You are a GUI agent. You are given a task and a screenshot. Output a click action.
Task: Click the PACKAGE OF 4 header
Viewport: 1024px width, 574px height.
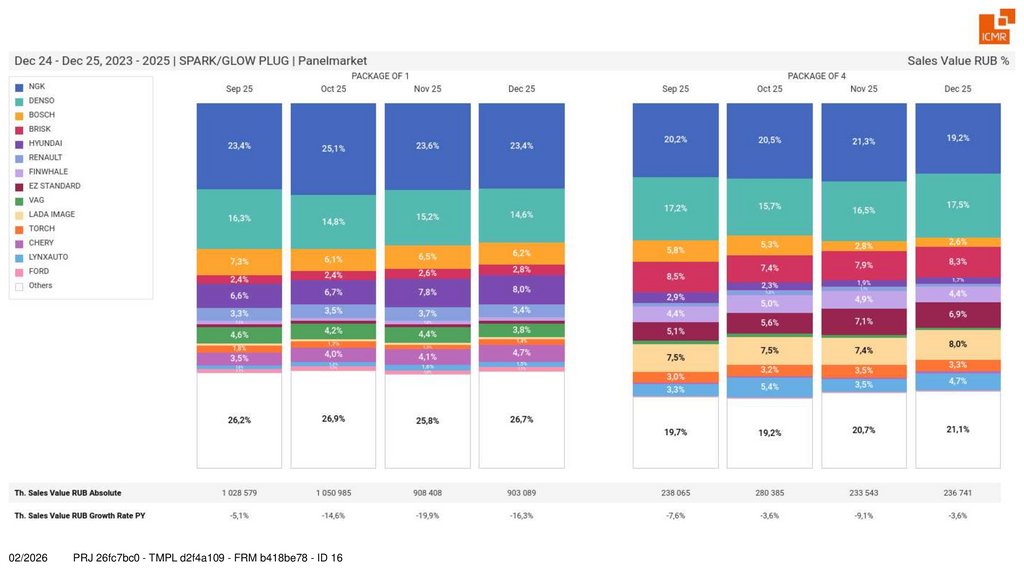click(816, 76)
